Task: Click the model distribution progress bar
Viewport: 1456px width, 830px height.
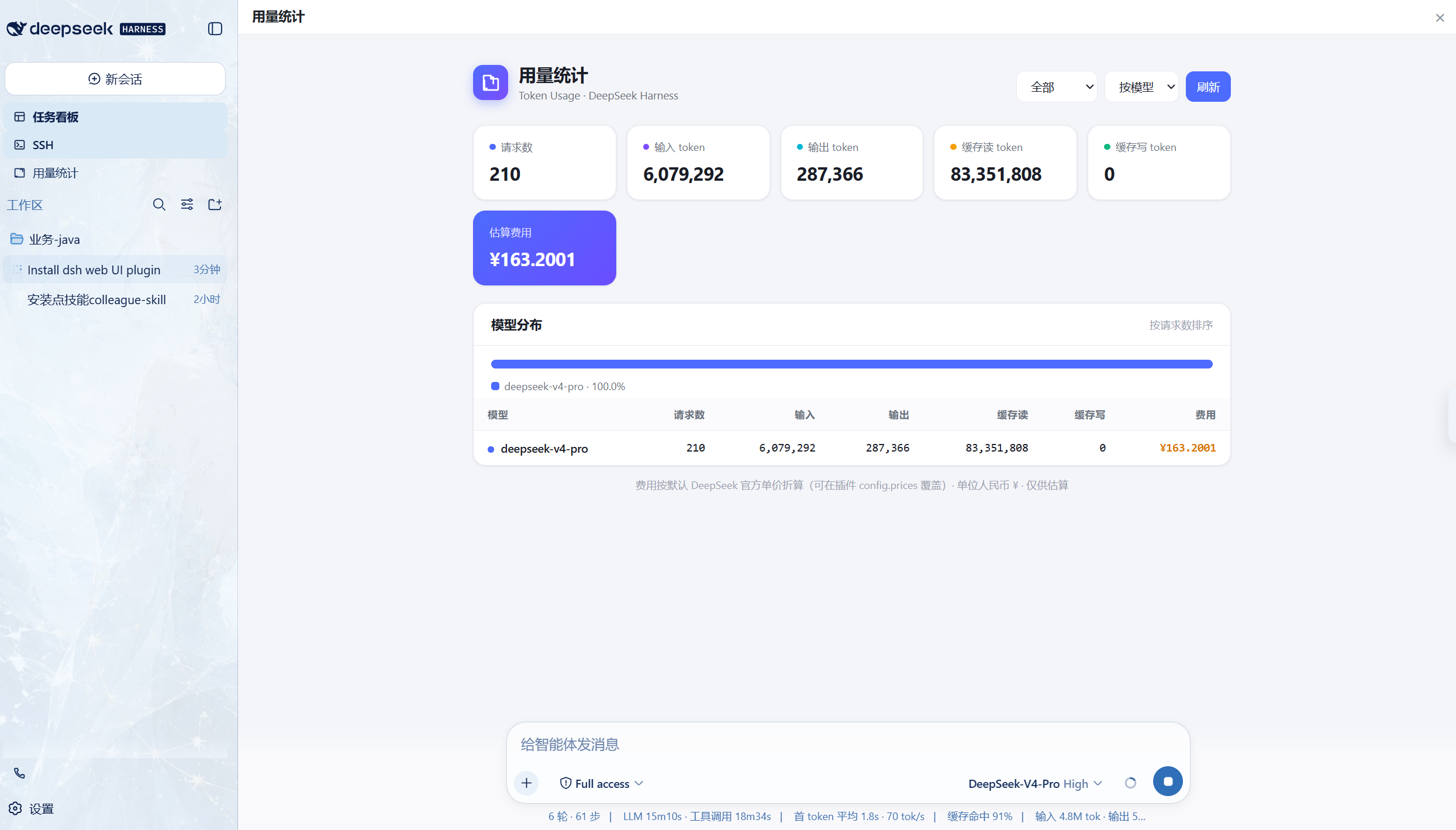Action: (852, 364)
